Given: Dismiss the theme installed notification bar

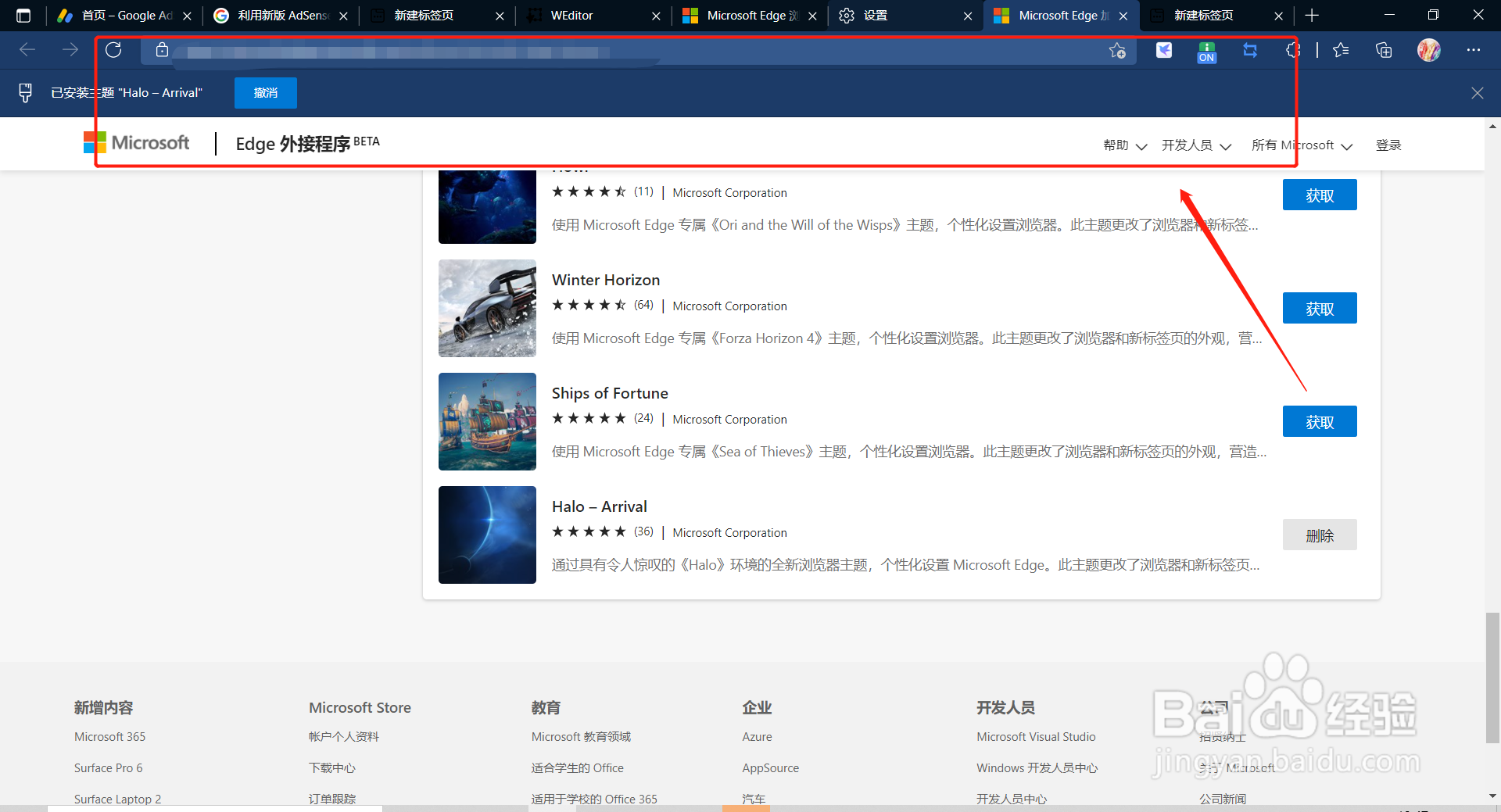Looking at the screenshot, I should pos(1477,93).
